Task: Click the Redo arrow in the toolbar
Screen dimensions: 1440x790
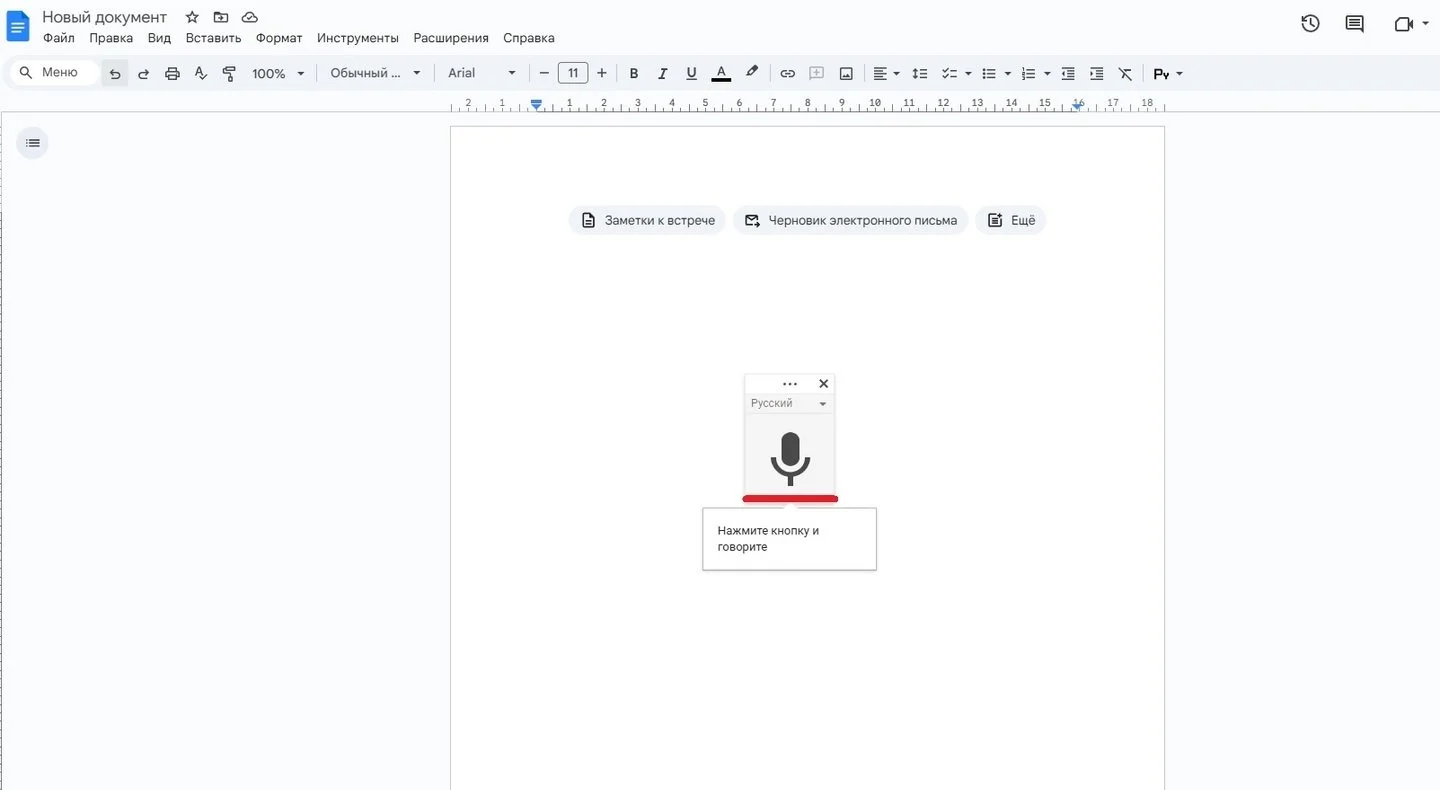Action: click(143, 73)
